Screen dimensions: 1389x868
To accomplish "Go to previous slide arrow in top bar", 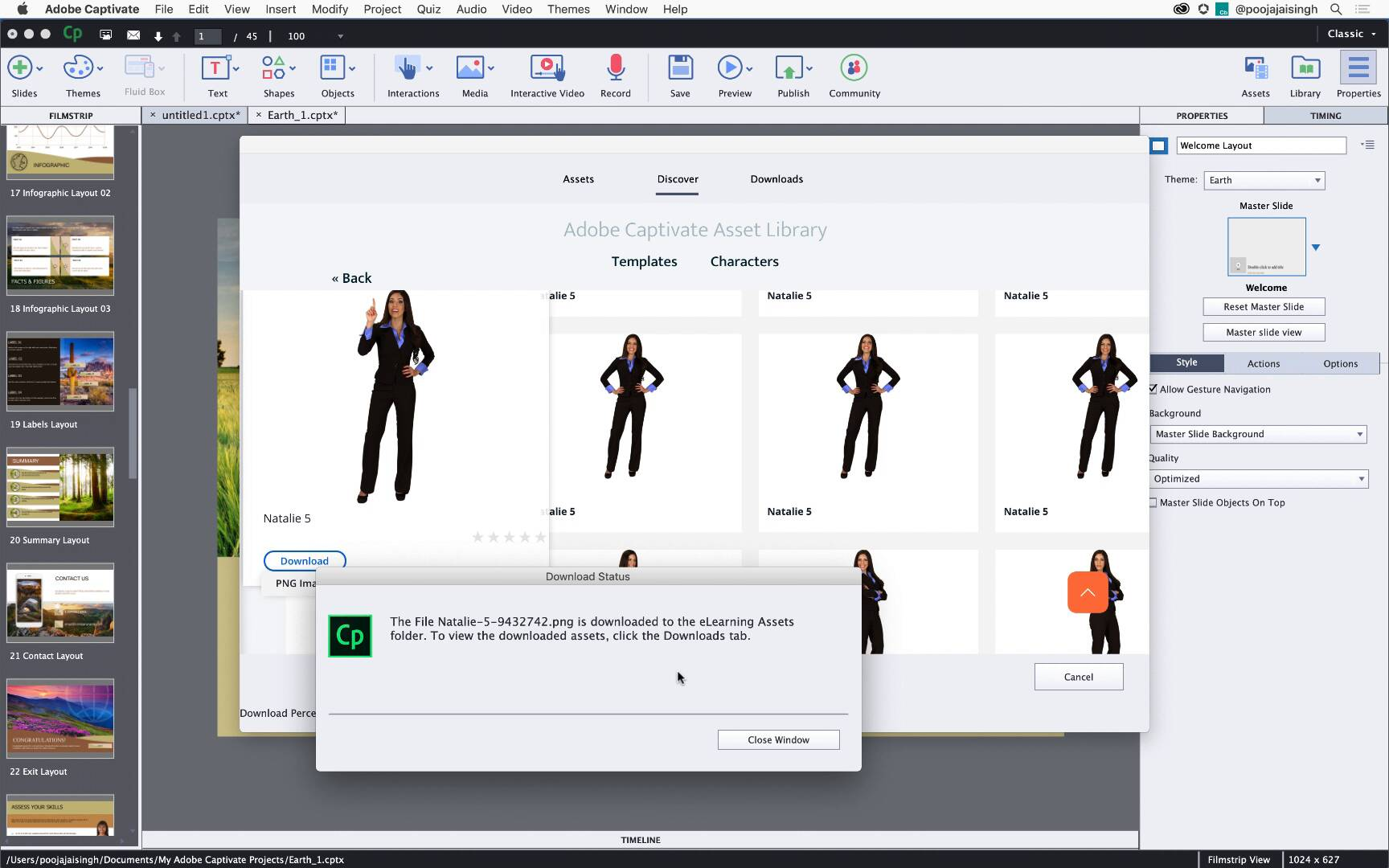I will pos(177,36).
